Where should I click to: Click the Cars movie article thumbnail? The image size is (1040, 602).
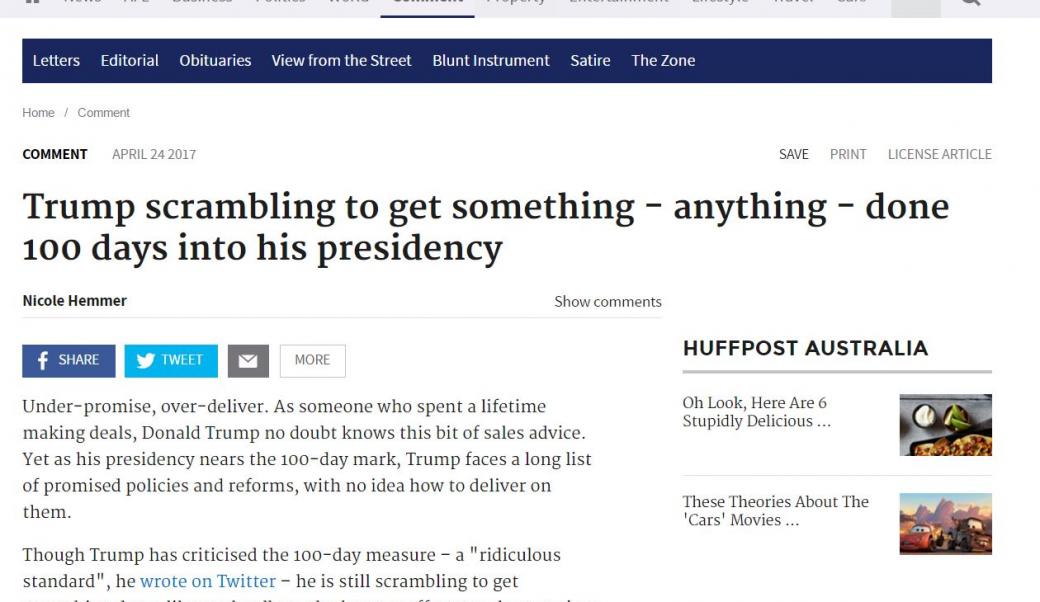point(945,522)
